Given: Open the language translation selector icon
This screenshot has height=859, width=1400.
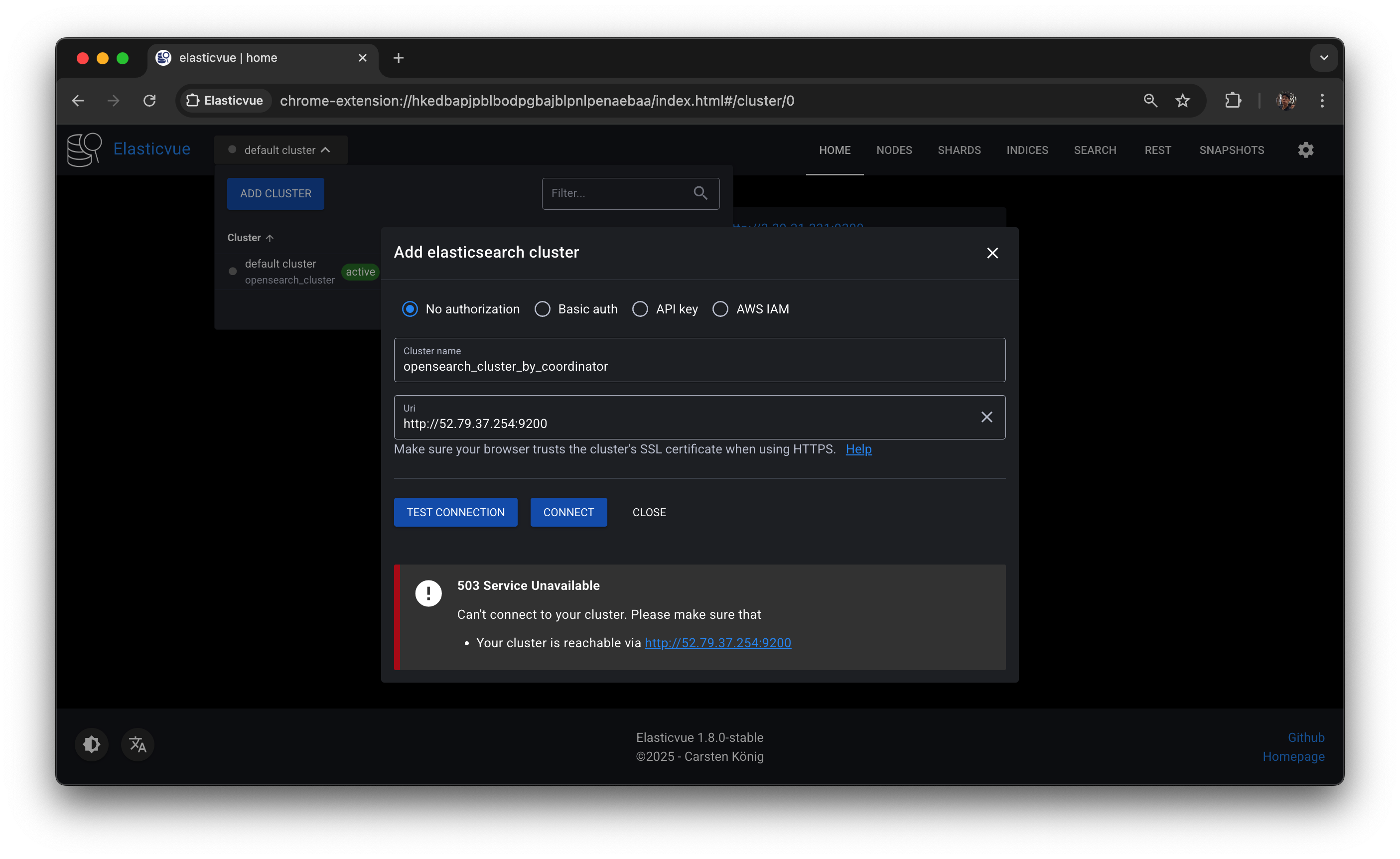Looking at the screenshot, I should tap(138, 744).
